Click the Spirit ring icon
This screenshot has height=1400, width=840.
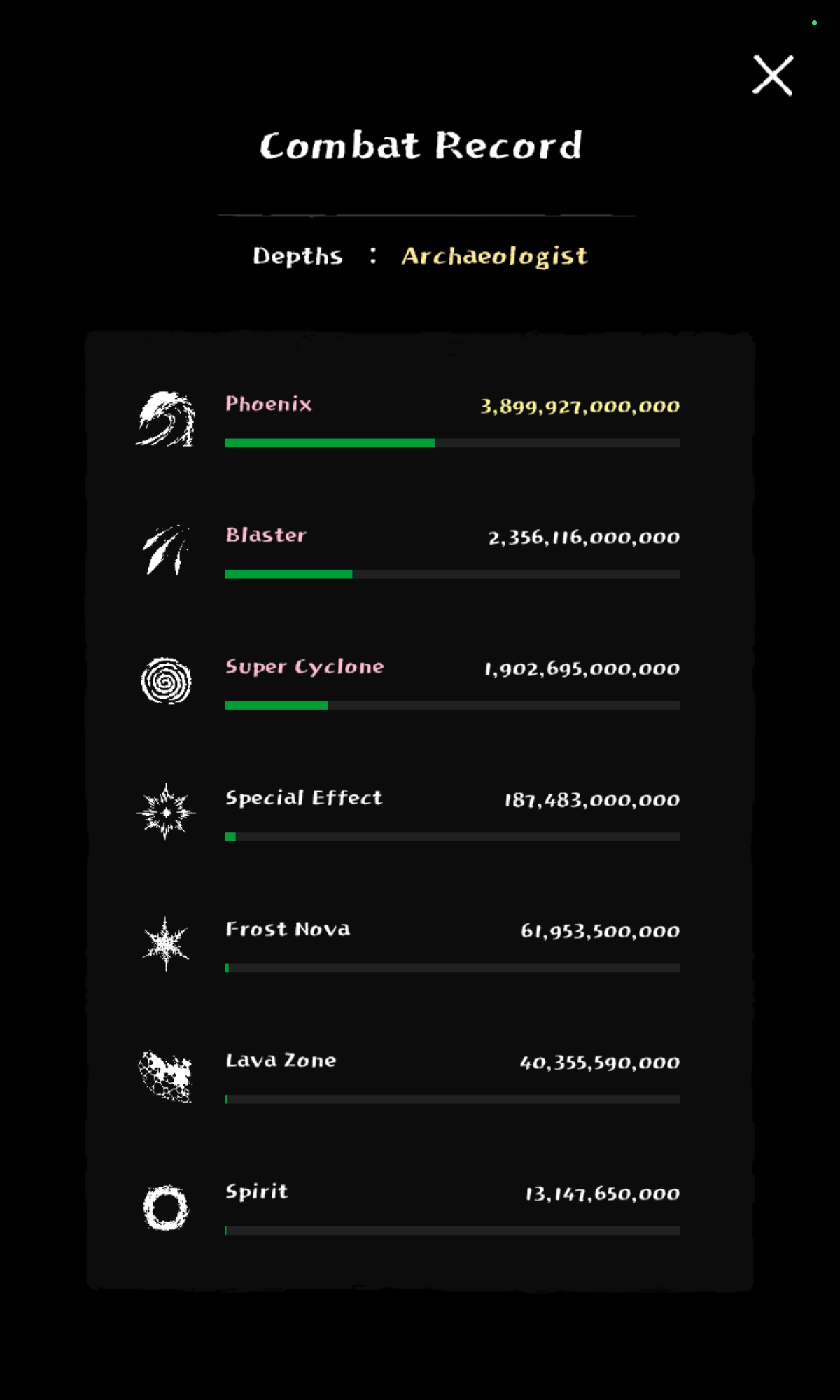click(x=166, y=1207)
